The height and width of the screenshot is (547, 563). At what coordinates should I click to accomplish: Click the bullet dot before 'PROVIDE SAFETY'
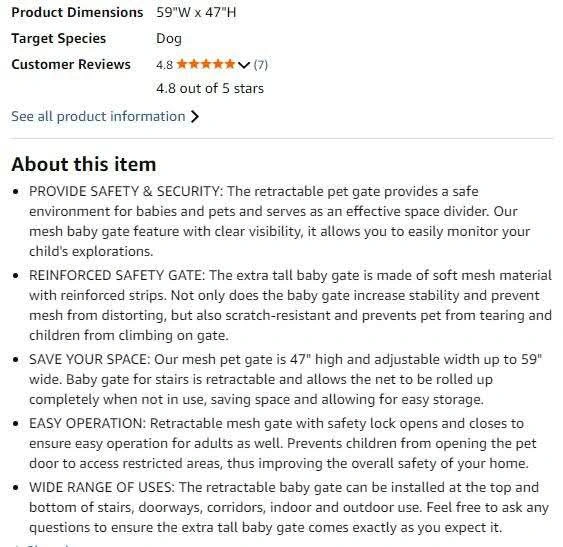15,192
